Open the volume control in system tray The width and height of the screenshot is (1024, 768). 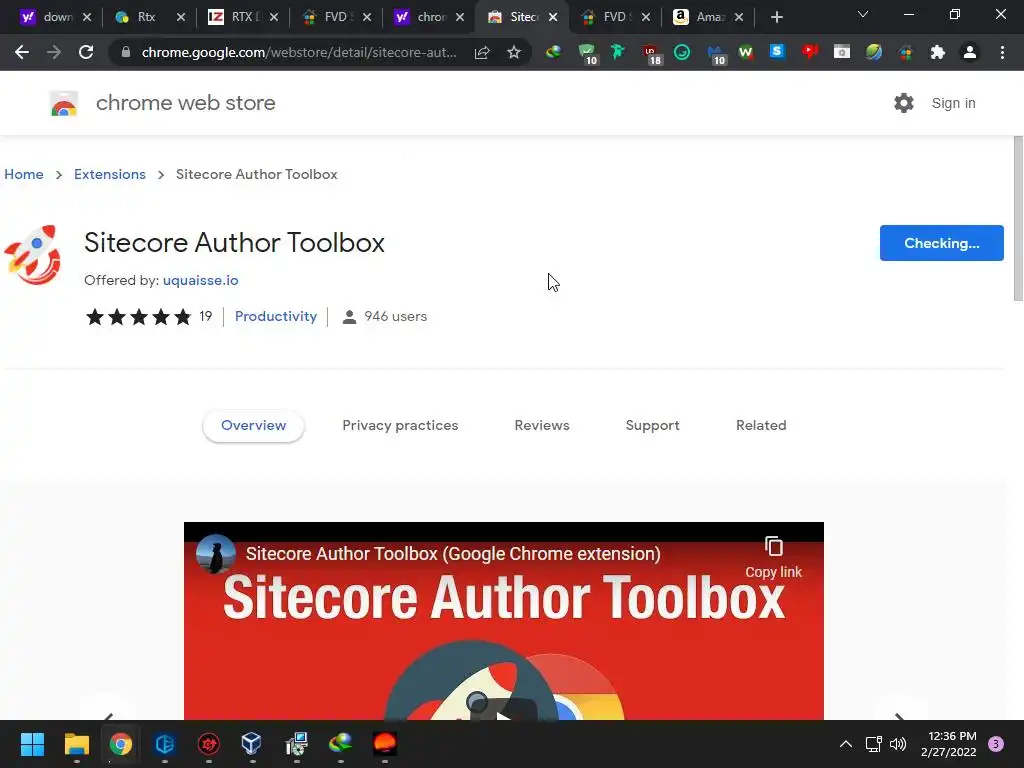click(x=898, y=744)
